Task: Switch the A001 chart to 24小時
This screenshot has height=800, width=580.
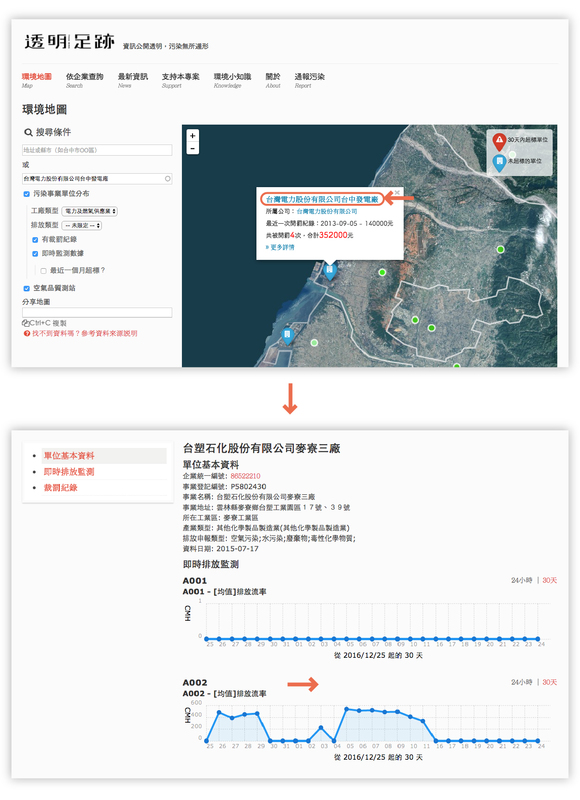Action: point(521,581)
